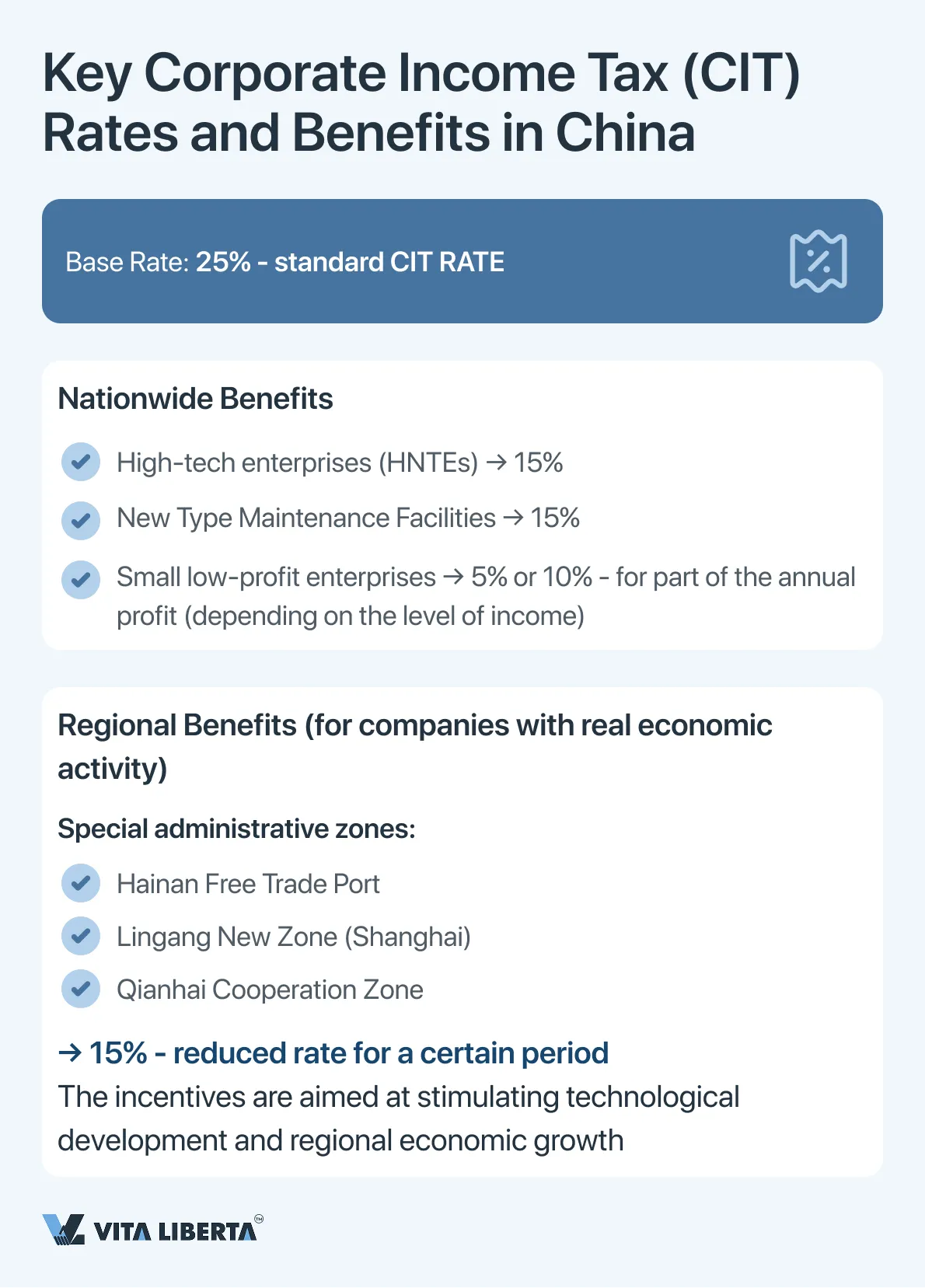The width and height of the screenshot is (925, 1288).
Task: Click the percent coupon icon in banner
Action: click(818, 261)
